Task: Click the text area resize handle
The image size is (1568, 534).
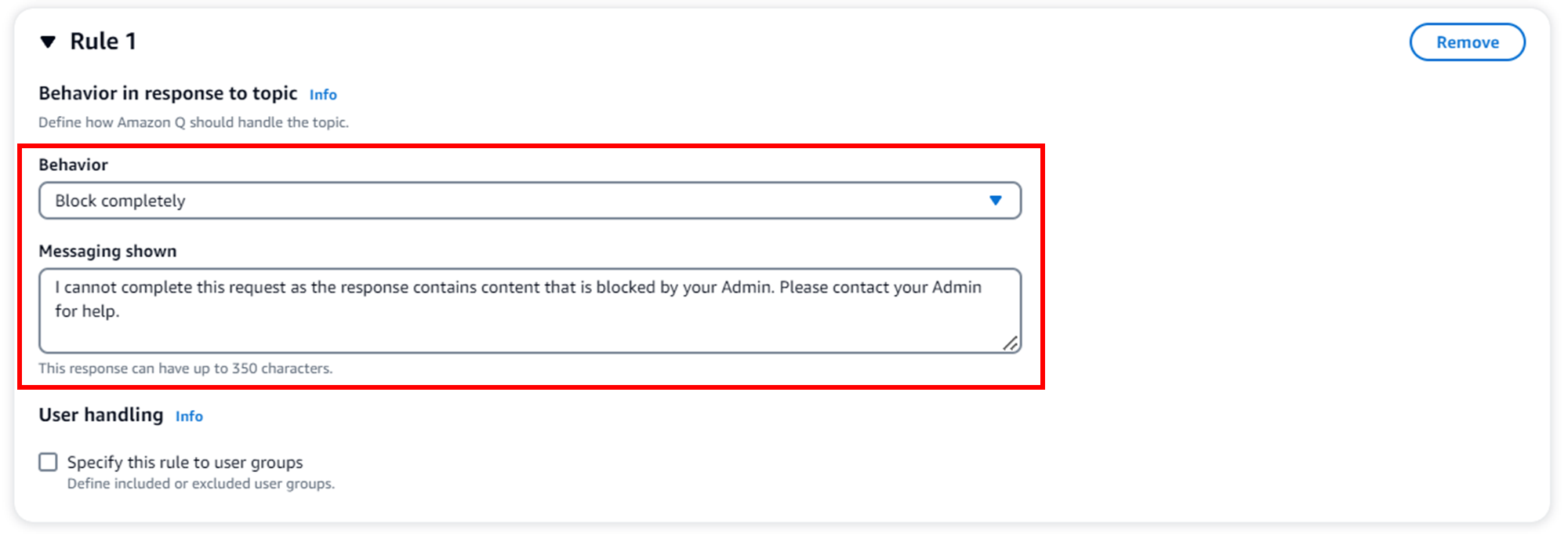Action: pos(1010,343)
